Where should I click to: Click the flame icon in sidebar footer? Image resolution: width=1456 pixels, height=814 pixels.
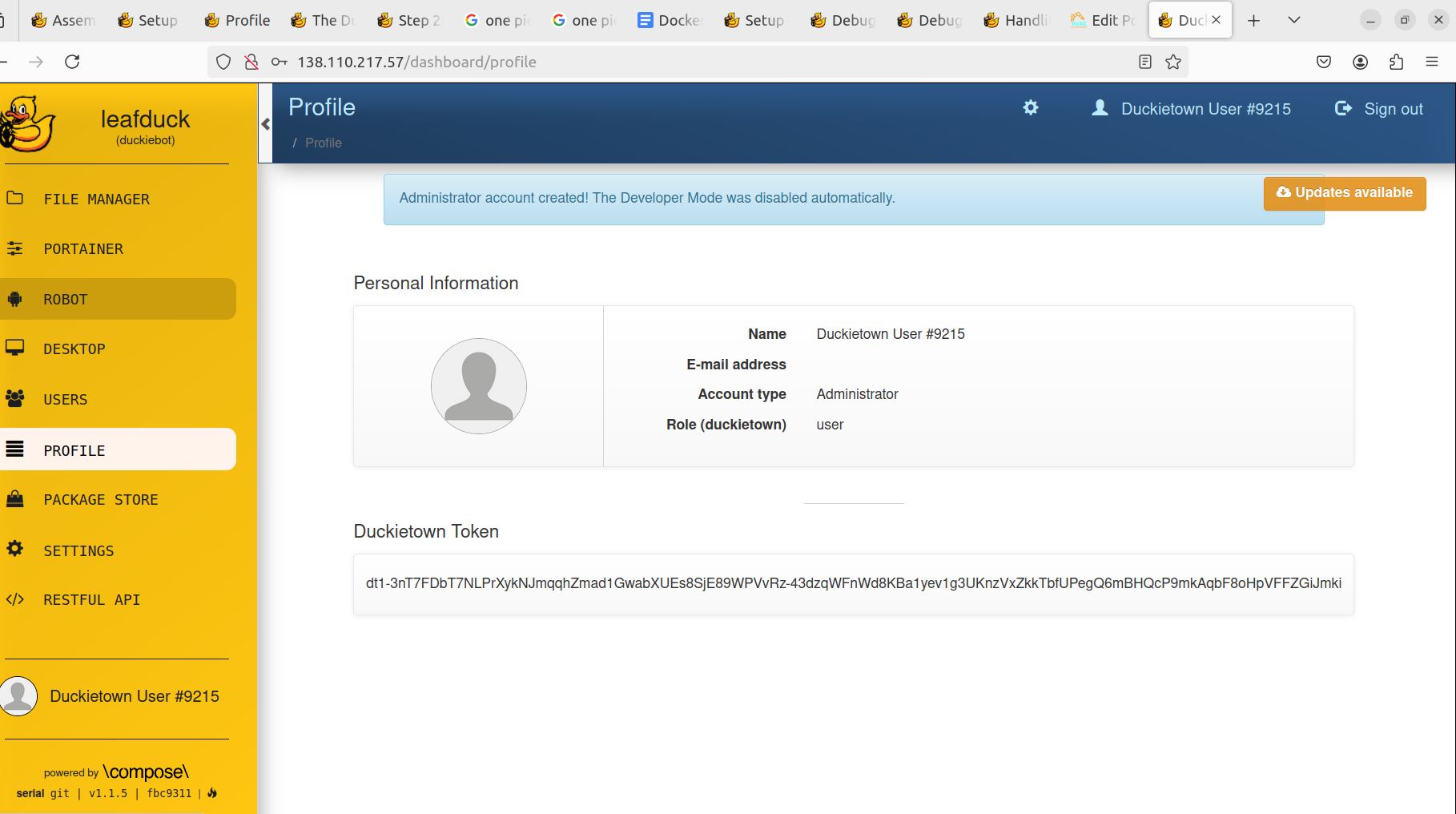point(212,793)
